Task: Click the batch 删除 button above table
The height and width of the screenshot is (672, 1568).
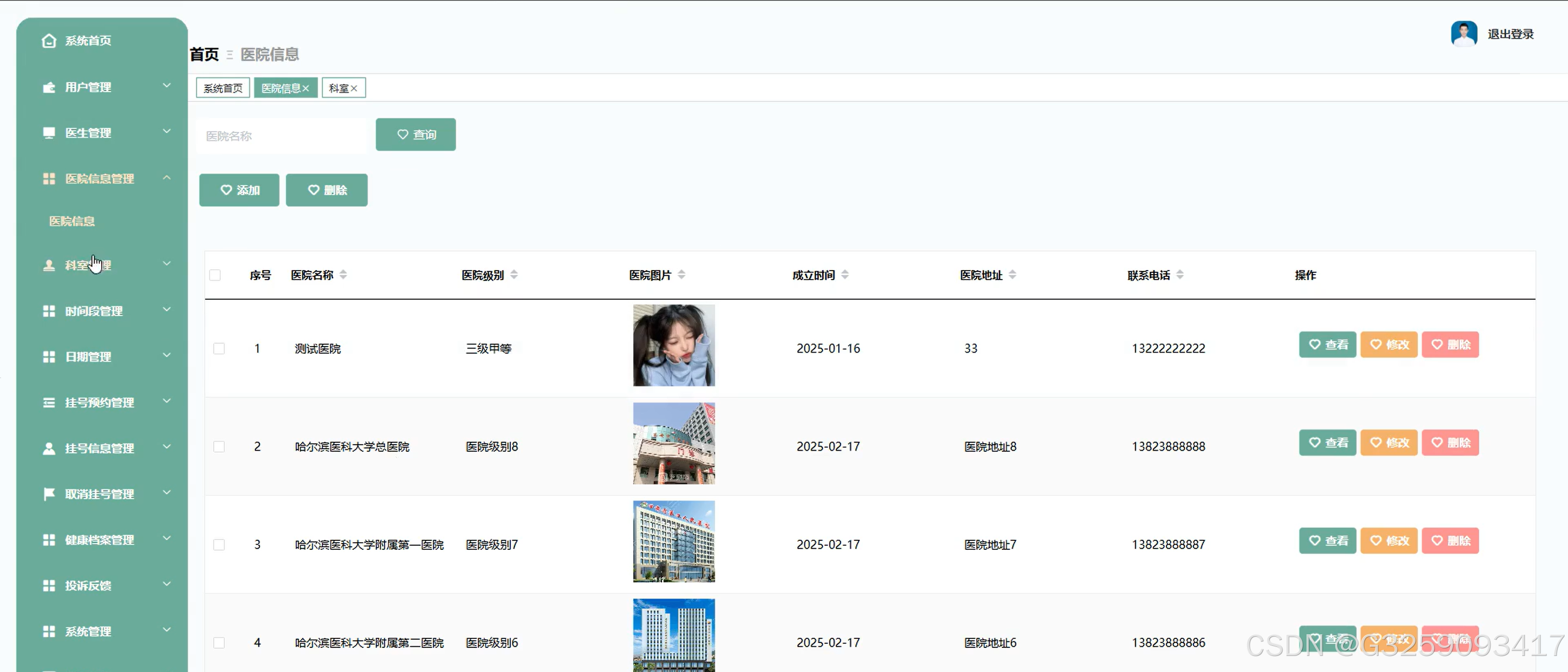Action: [327, 190]
